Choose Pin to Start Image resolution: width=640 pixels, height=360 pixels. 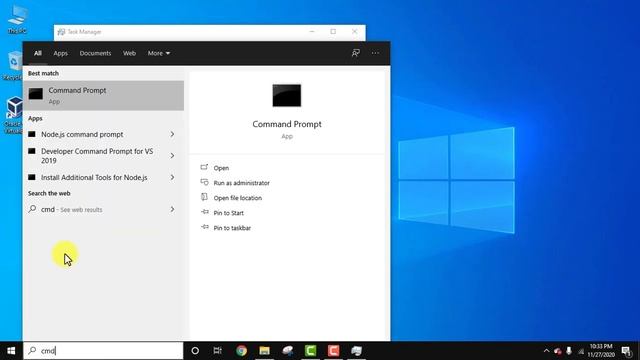[x=229, y=213]
